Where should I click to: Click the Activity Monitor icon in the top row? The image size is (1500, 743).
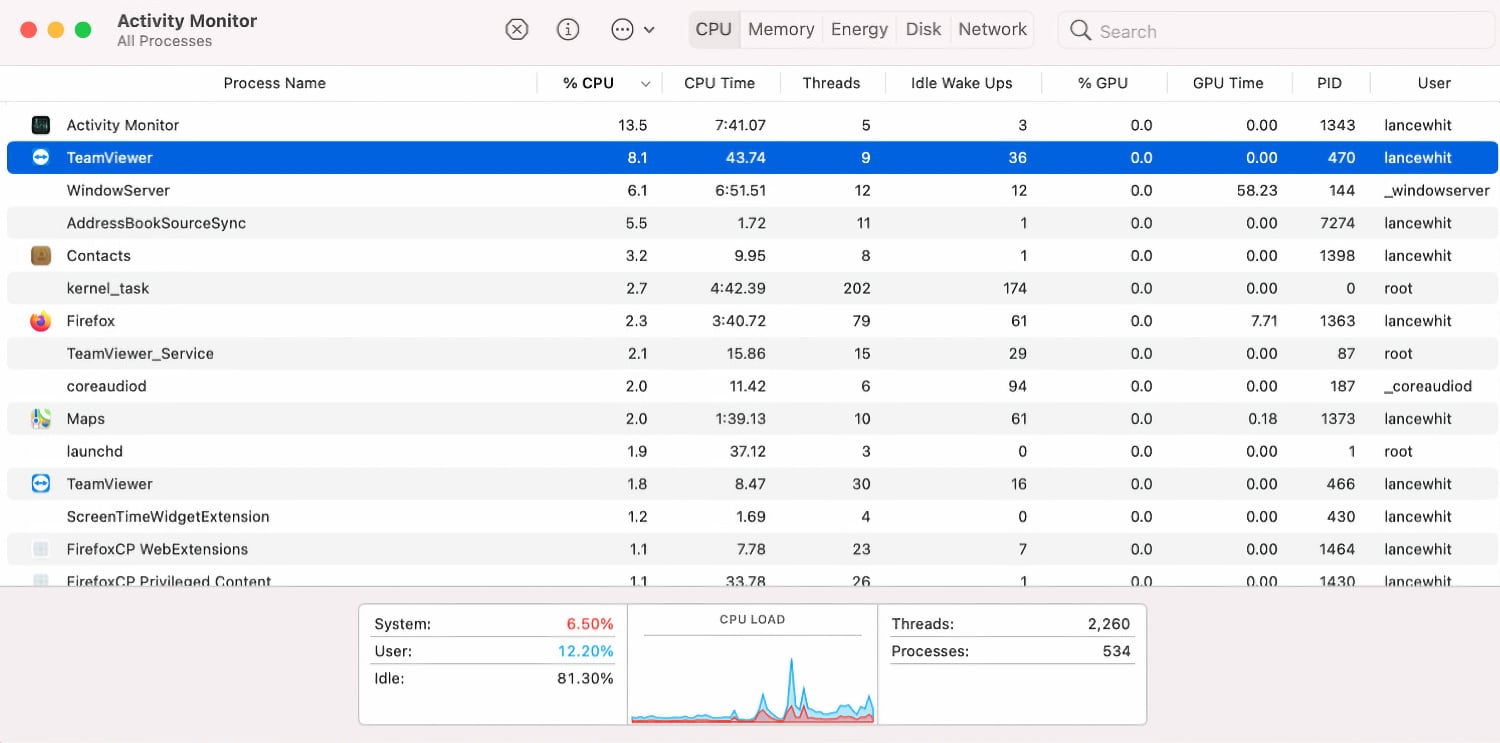click(x=41, y=124)
